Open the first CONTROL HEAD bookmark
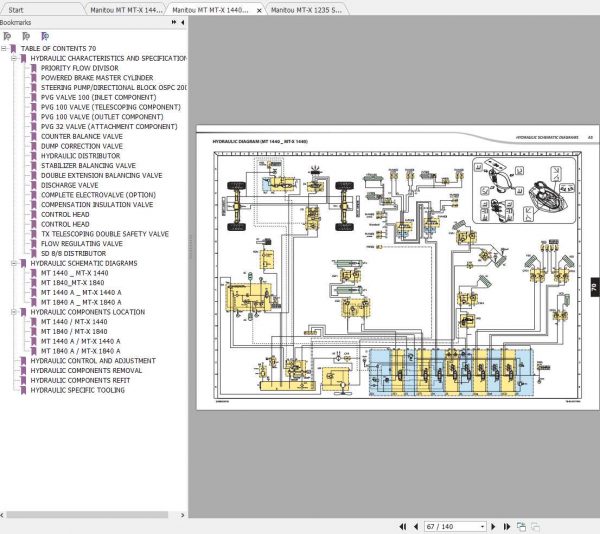The image size is (600, 534). click(x=65, y=214)
